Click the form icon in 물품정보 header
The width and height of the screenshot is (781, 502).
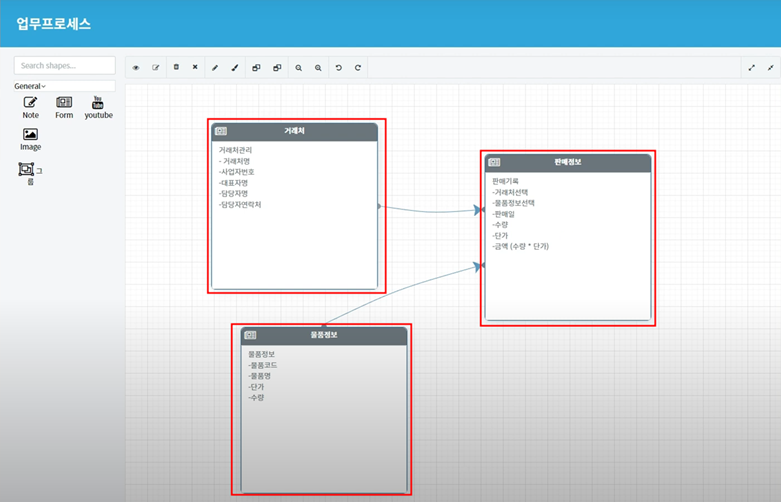(251, 335)
